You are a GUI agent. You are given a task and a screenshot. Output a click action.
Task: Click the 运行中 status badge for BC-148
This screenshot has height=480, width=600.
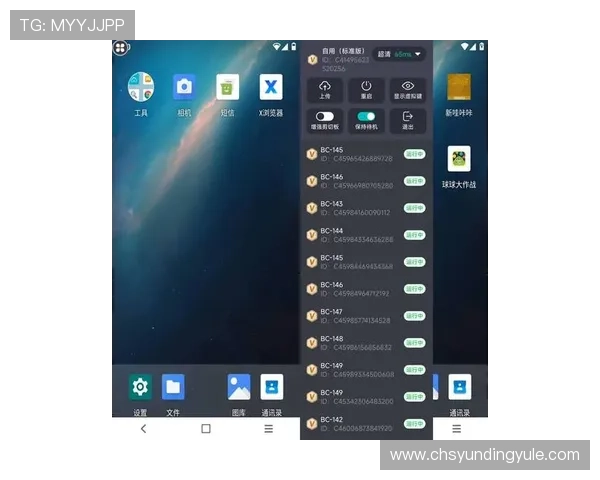[x=414, y=343]
